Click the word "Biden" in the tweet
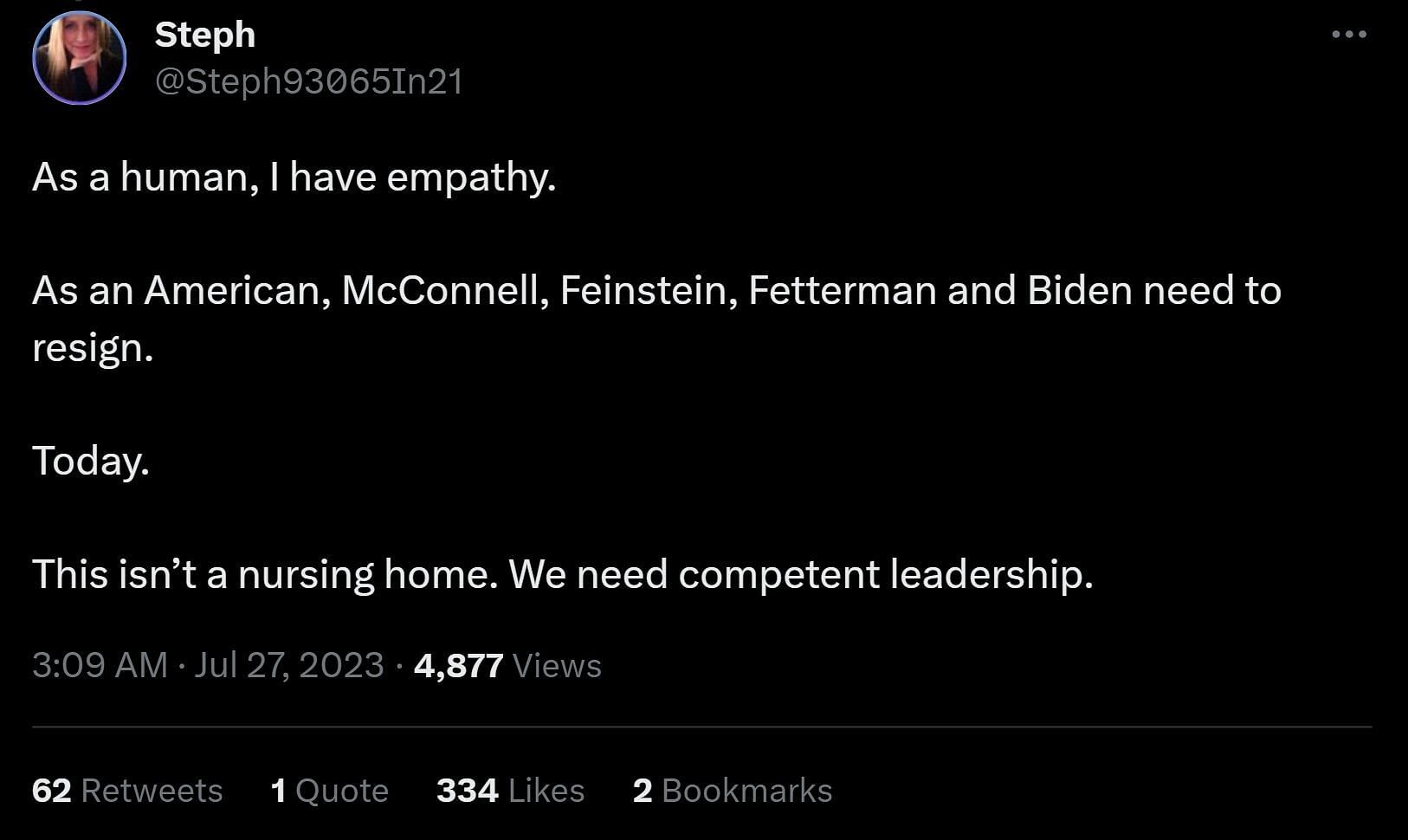The width and height of the screenshot is (1408, 840). click(1080, 291)
